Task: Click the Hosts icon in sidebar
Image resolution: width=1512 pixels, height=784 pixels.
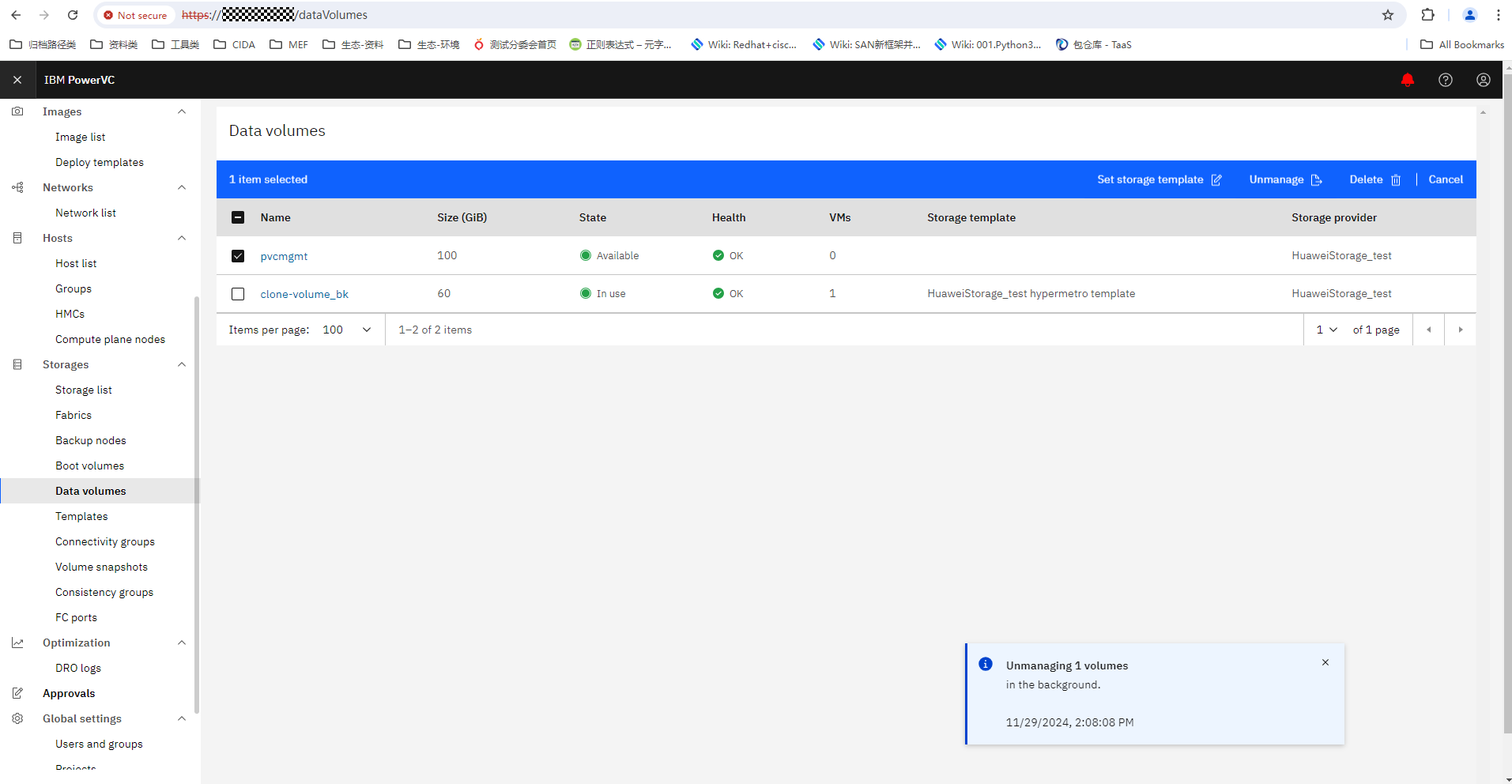Action: click(x=17, y=238)
